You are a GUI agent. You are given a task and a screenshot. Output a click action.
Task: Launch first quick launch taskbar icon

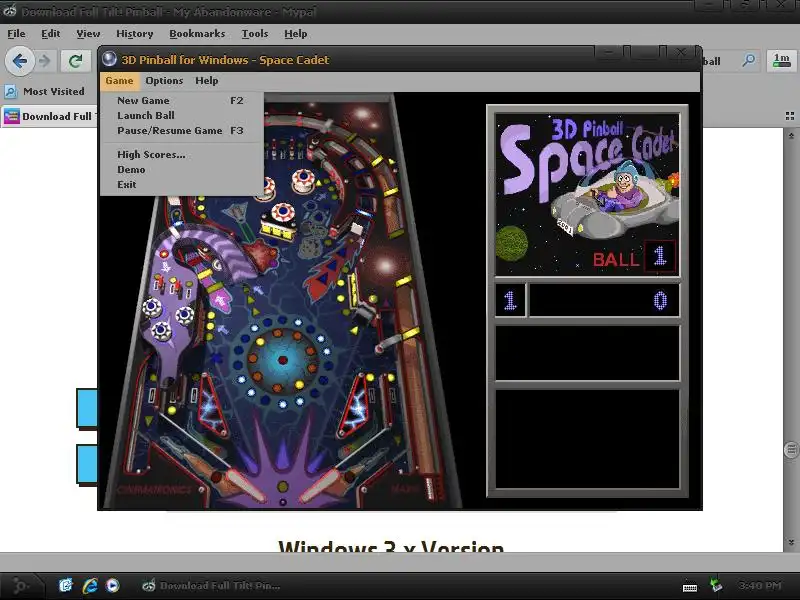coord(65,585)
